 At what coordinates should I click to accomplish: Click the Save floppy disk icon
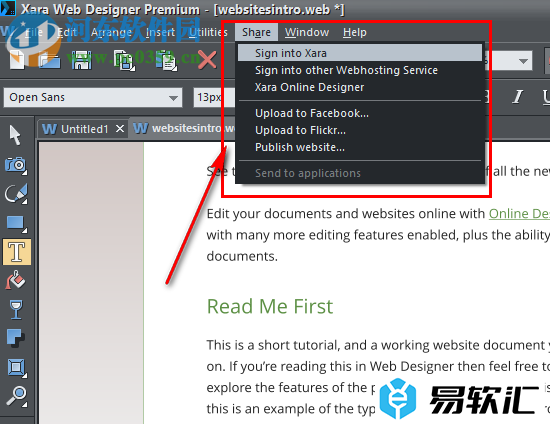click(81, 60)
